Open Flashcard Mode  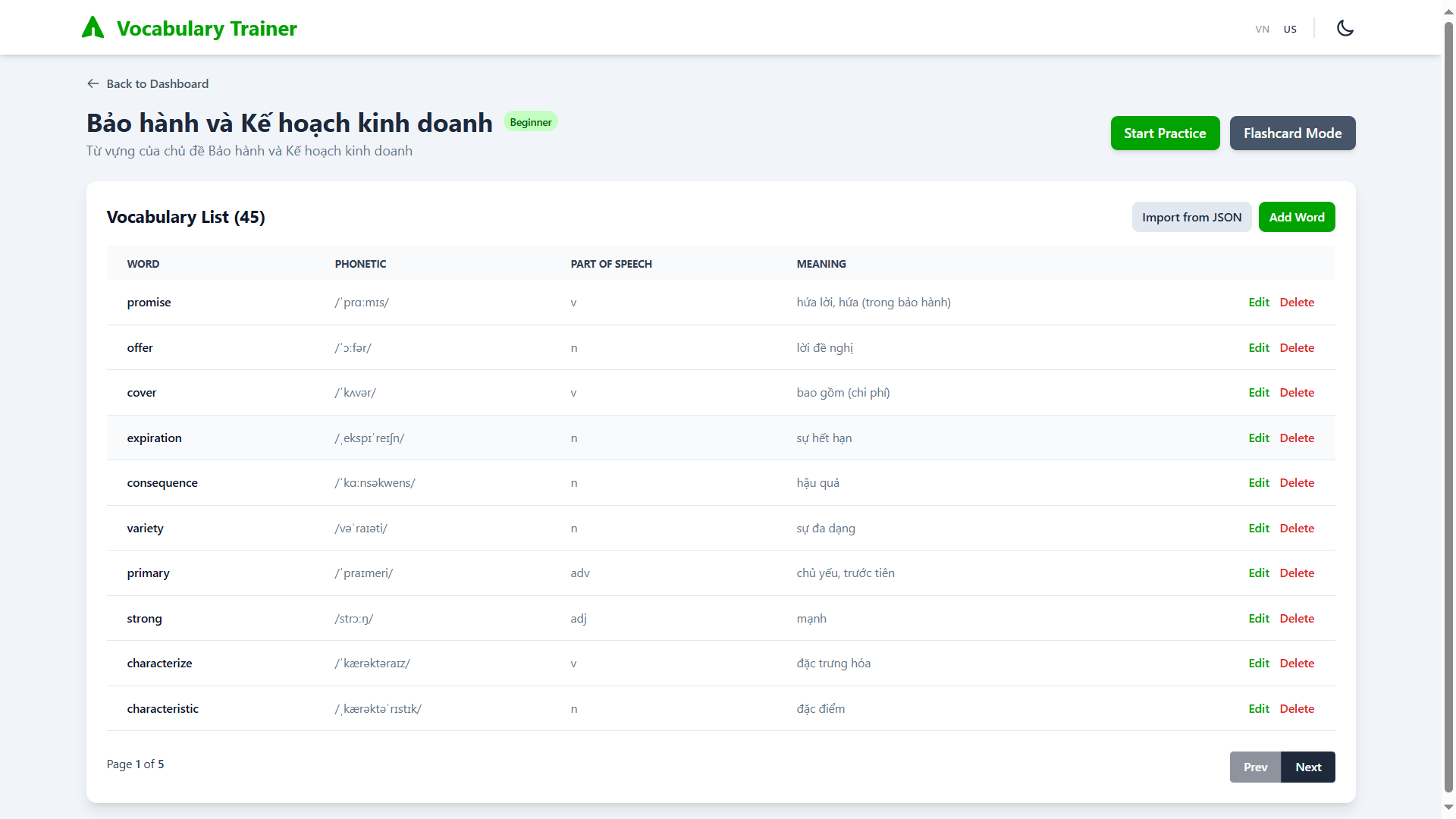[1292, 133]
